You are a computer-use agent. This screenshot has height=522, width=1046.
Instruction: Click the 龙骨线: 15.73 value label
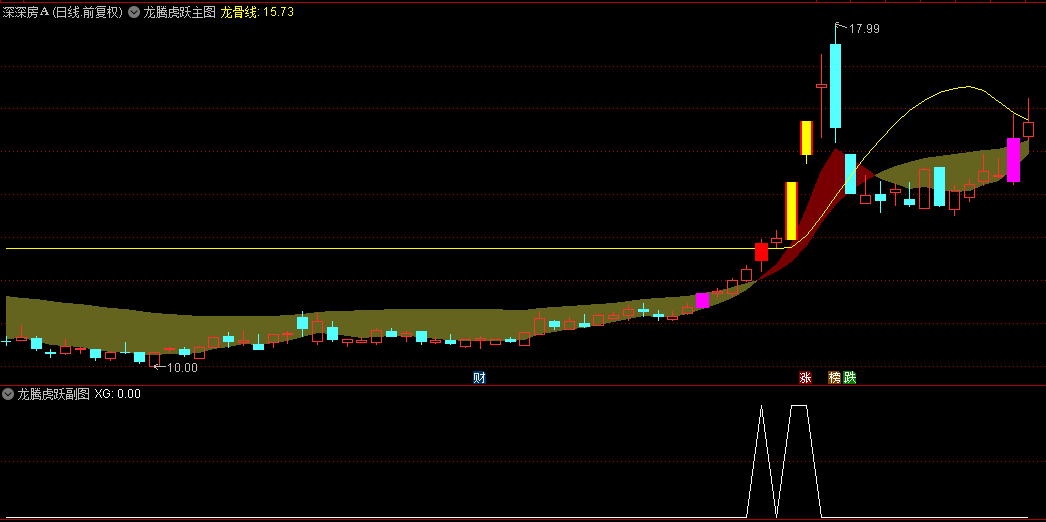(x=257, y=12)
